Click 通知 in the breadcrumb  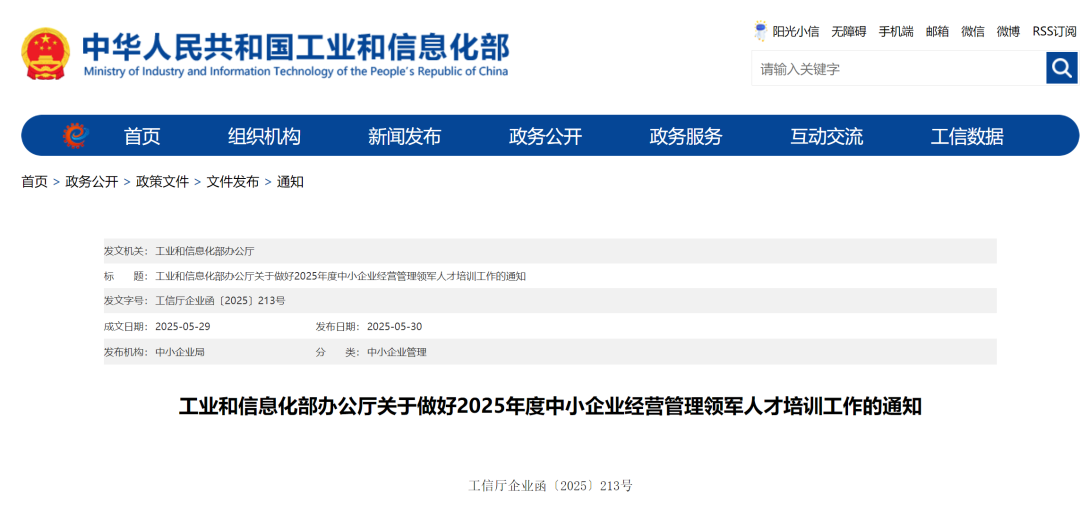(290, 182)
